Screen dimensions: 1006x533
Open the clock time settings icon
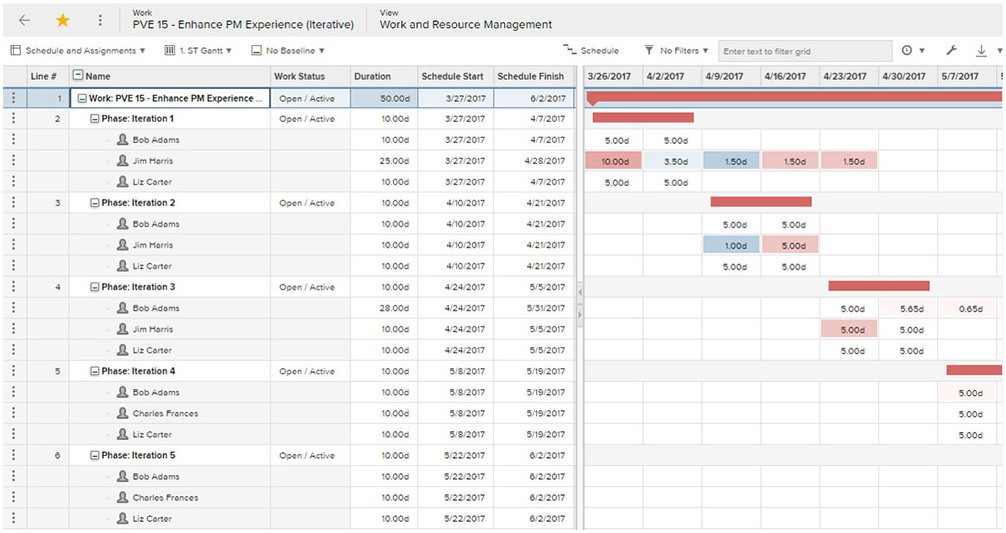pyautogui.click(x=907, y=50)
